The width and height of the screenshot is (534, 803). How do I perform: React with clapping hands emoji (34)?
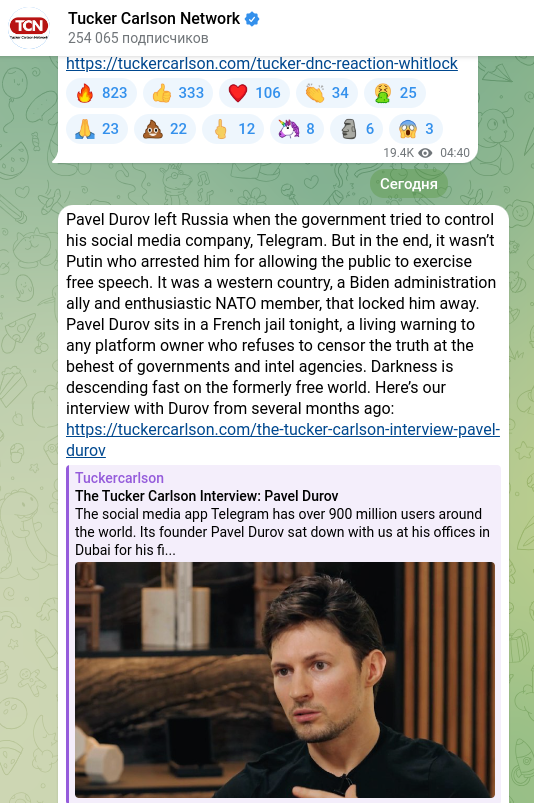(x=327, y=93)
